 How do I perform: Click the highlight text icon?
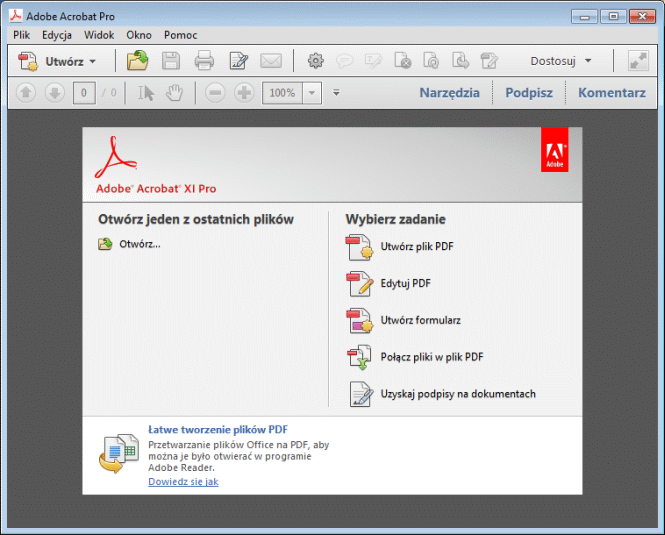tap(373, 61)
